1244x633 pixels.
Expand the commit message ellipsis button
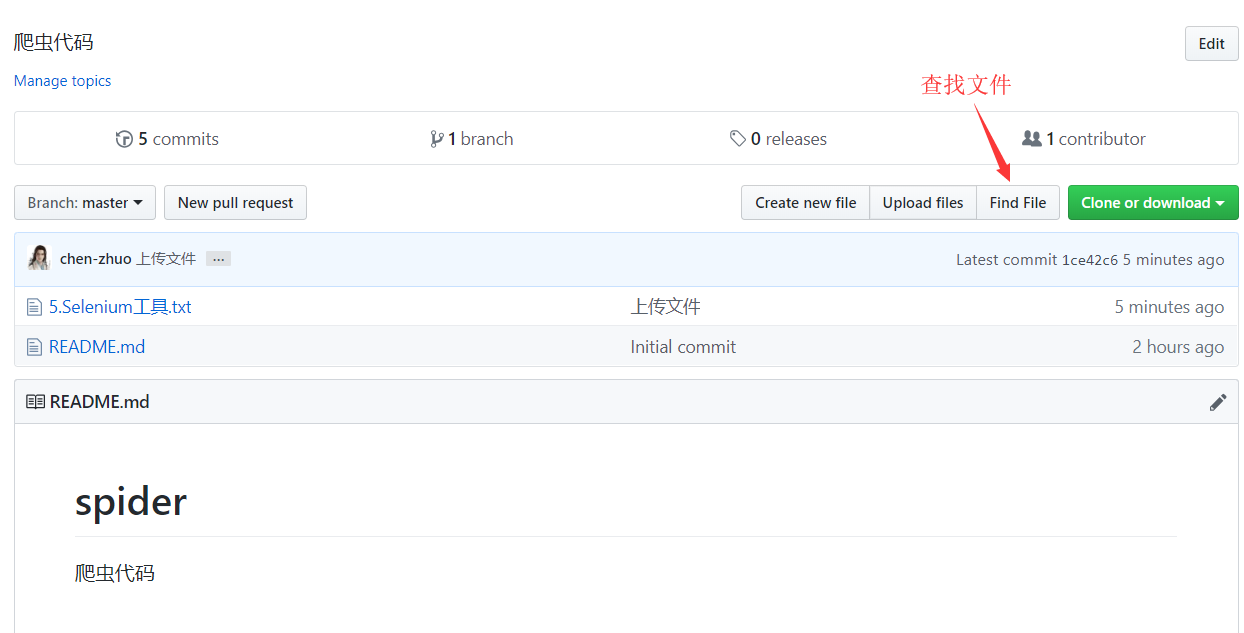point(218,259)
